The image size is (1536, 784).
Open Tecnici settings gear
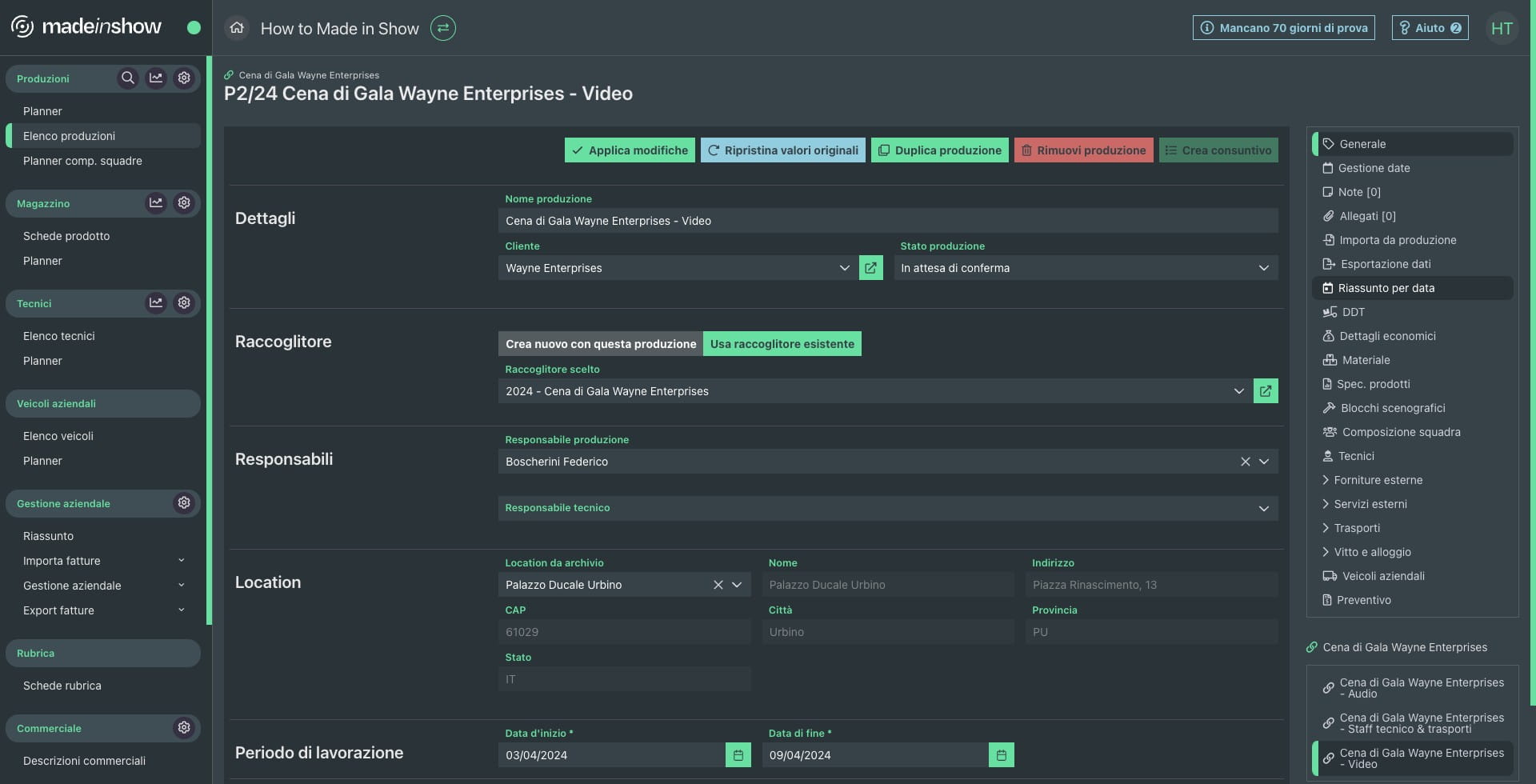(x=184, y=303)
